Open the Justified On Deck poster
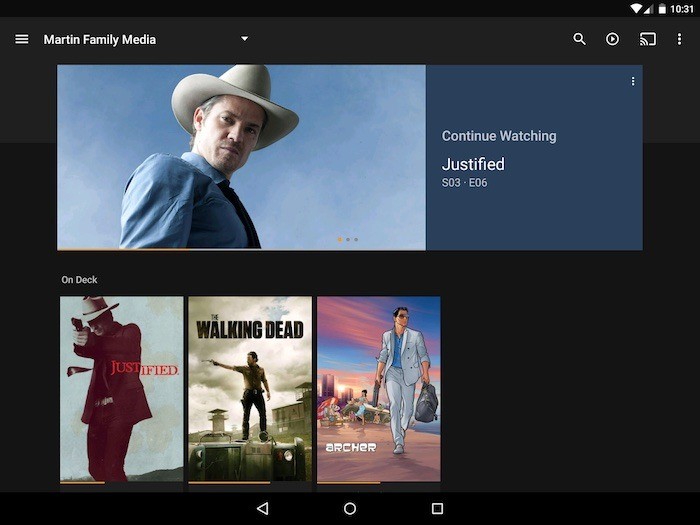700x525 pixels. (x=121, y=389)
